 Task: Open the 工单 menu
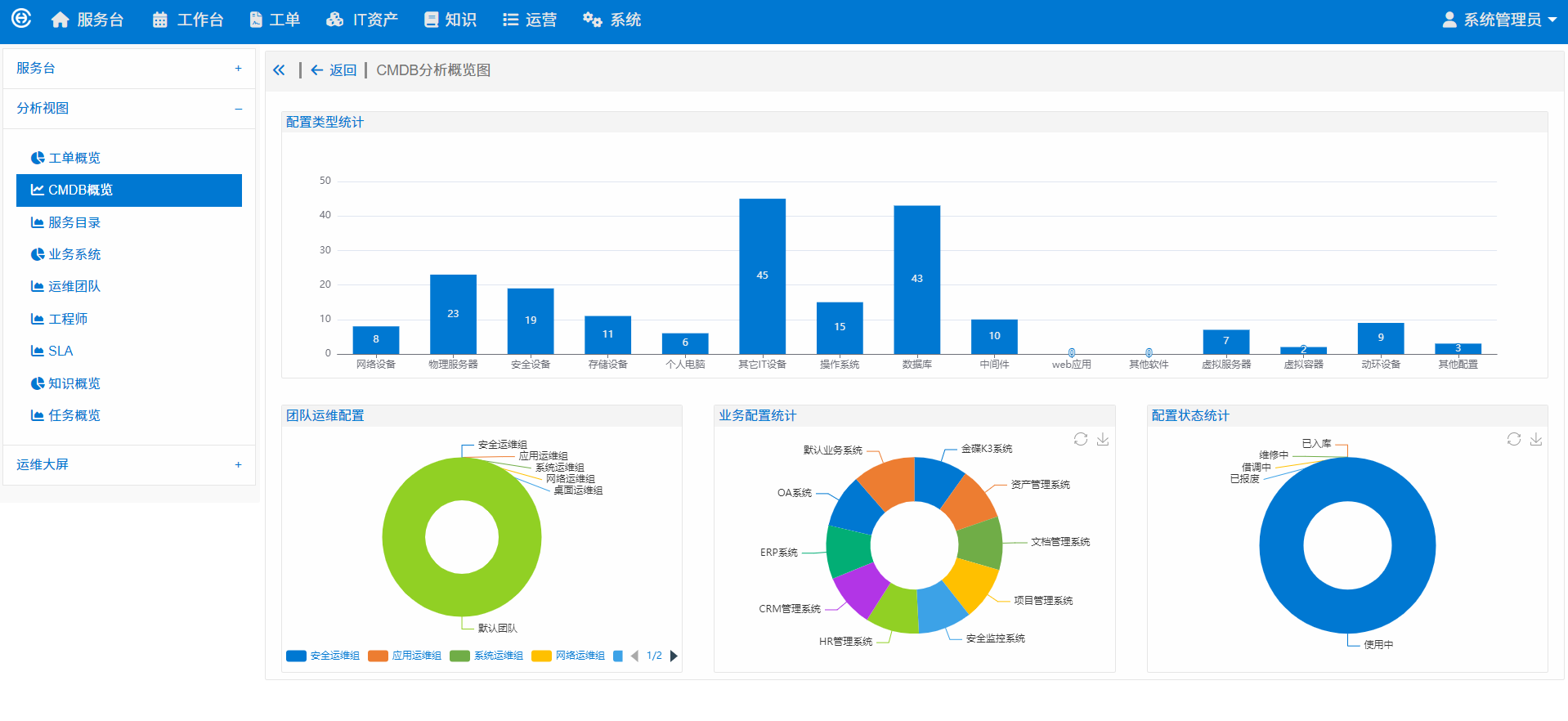click(x=275, y=20)
